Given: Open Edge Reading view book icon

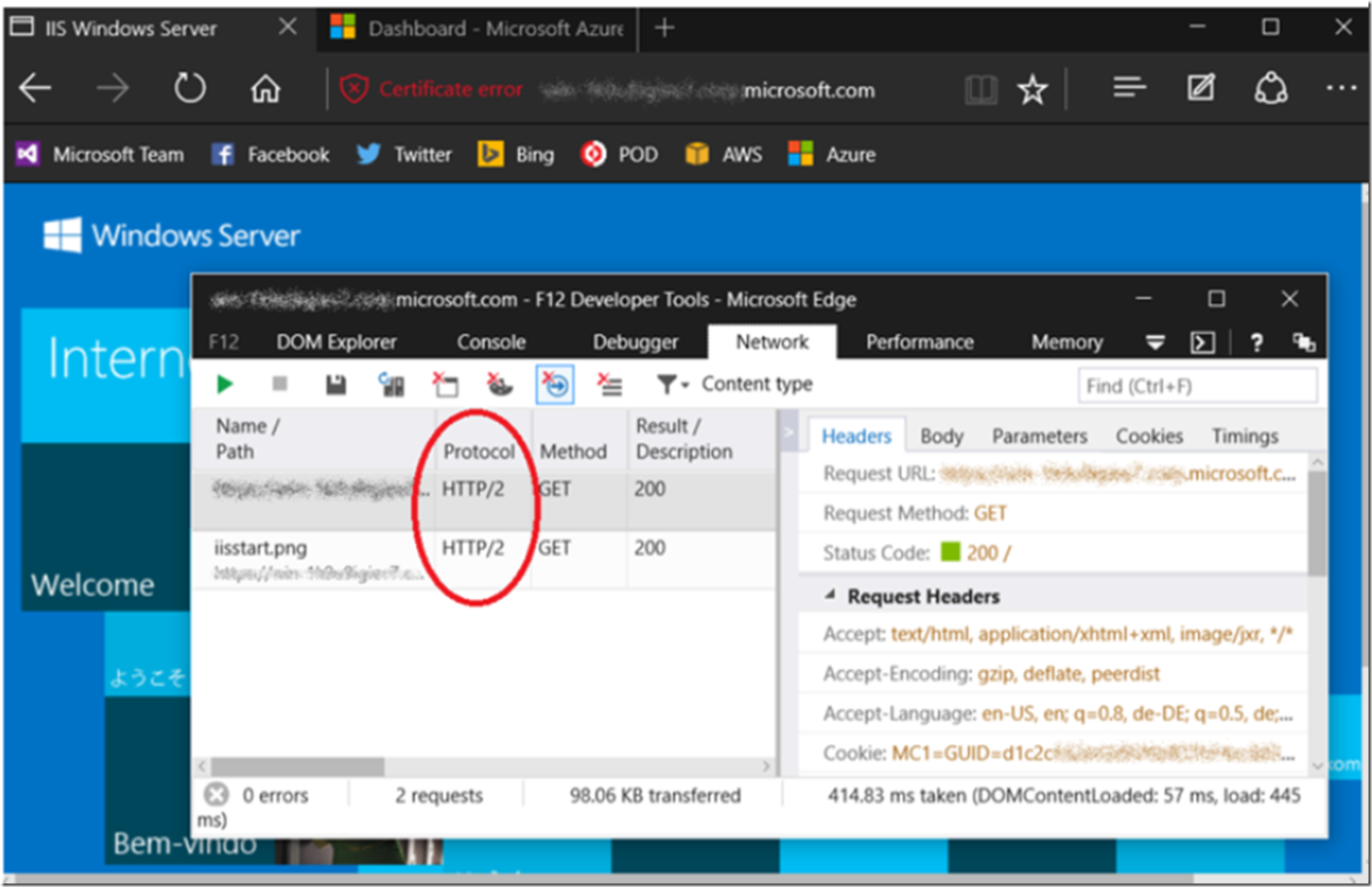Looking at the screenshot, I should tap(980, 90).
